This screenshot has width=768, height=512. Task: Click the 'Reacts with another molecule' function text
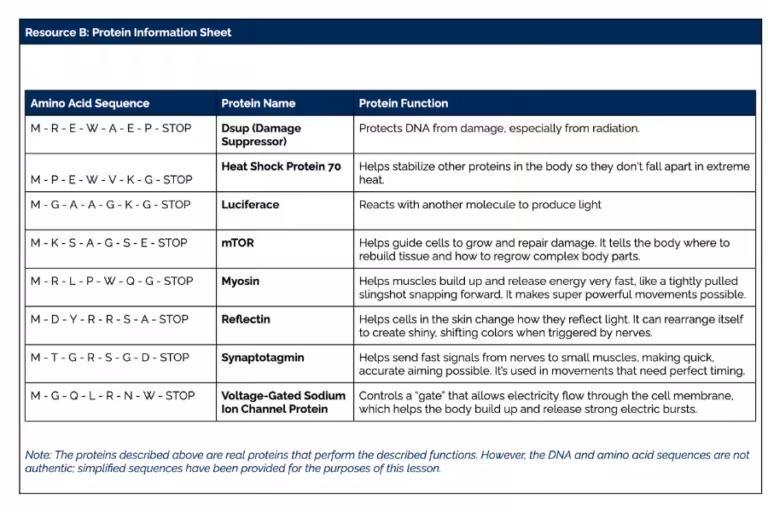[x=480, y=204]
